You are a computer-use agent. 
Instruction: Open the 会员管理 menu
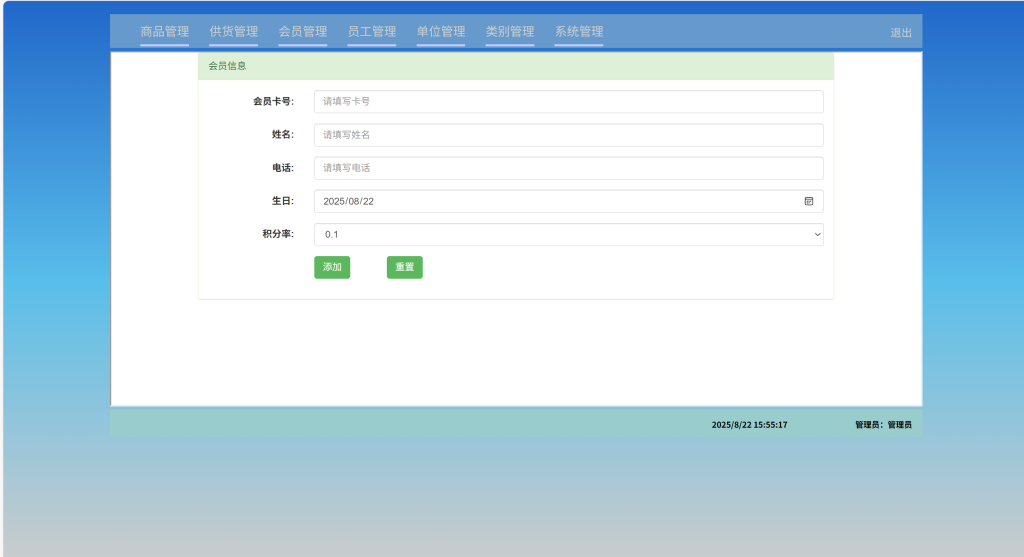click(303, 31)
